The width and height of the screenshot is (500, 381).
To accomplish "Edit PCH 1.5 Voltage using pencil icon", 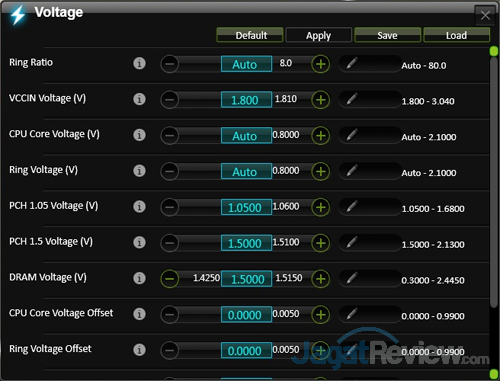I will pos(352,242).
